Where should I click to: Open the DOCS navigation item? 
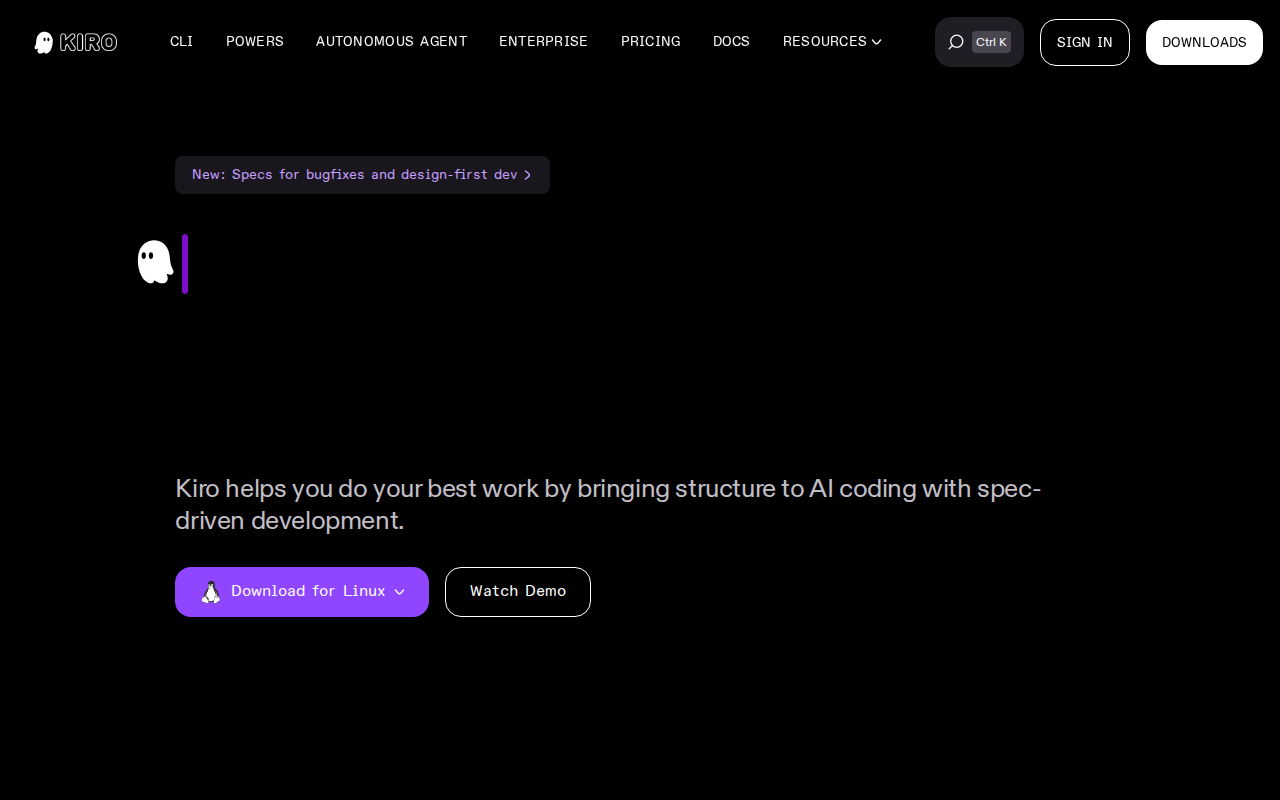(731, 42)
